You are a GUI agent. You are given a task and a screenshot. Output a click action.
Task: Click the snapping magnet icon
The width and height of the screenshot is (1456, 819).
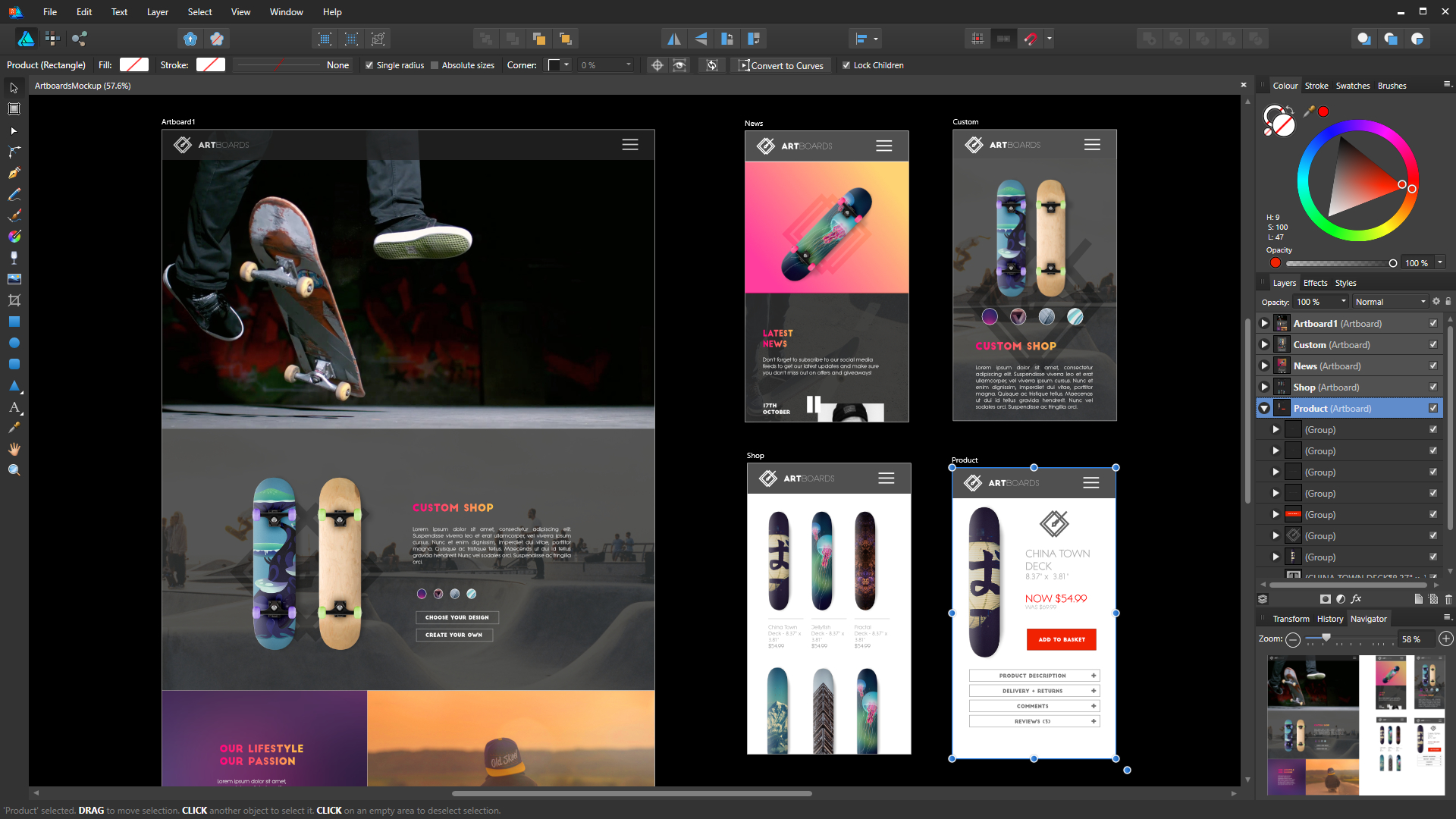(x=1031, y=39)
